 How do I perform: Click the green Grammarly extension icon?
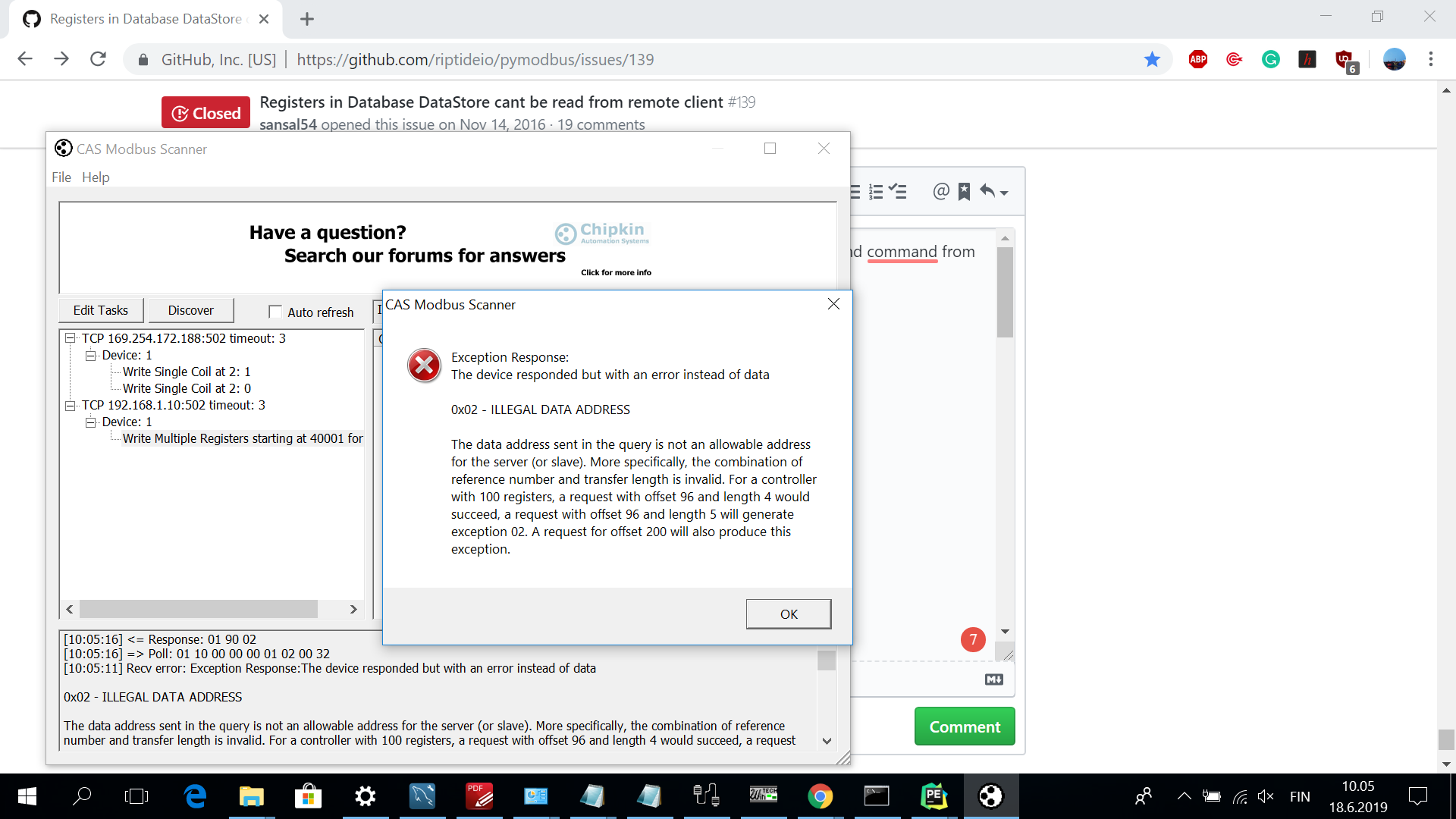1271,59
